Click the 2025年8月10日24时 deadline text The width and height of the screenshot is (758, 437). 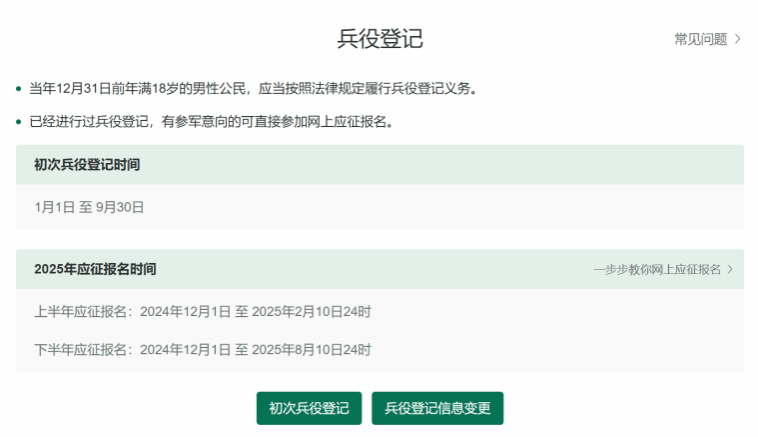coord(311,349)
